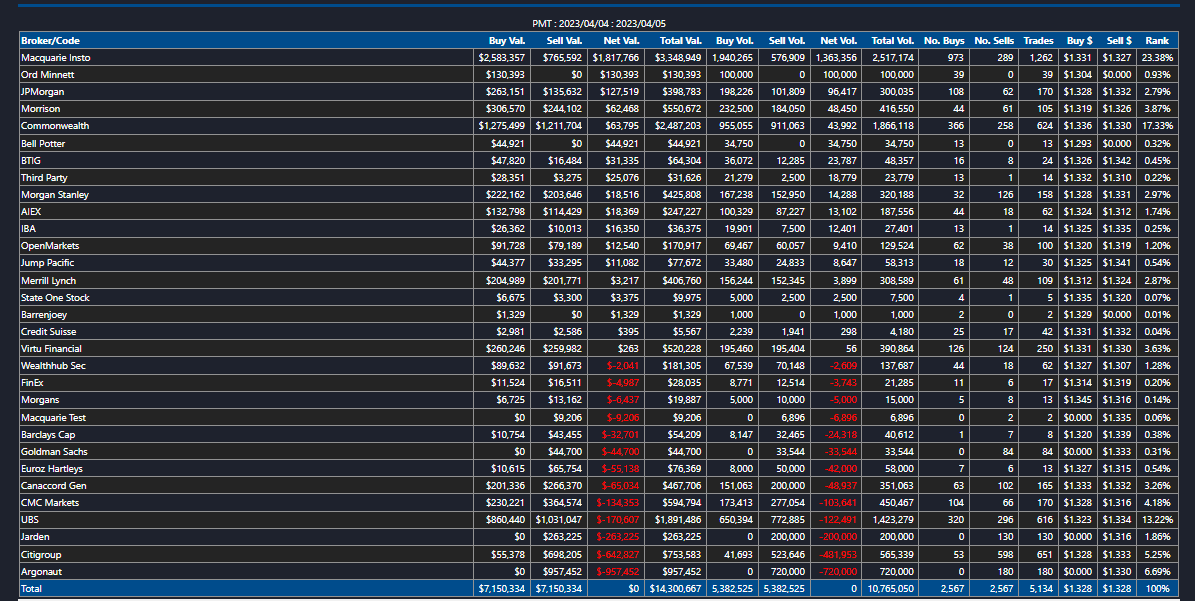This screenshot has width=1195, height=601.
Task: Select the JPMorgan broker name
Action: click(43, 92)
